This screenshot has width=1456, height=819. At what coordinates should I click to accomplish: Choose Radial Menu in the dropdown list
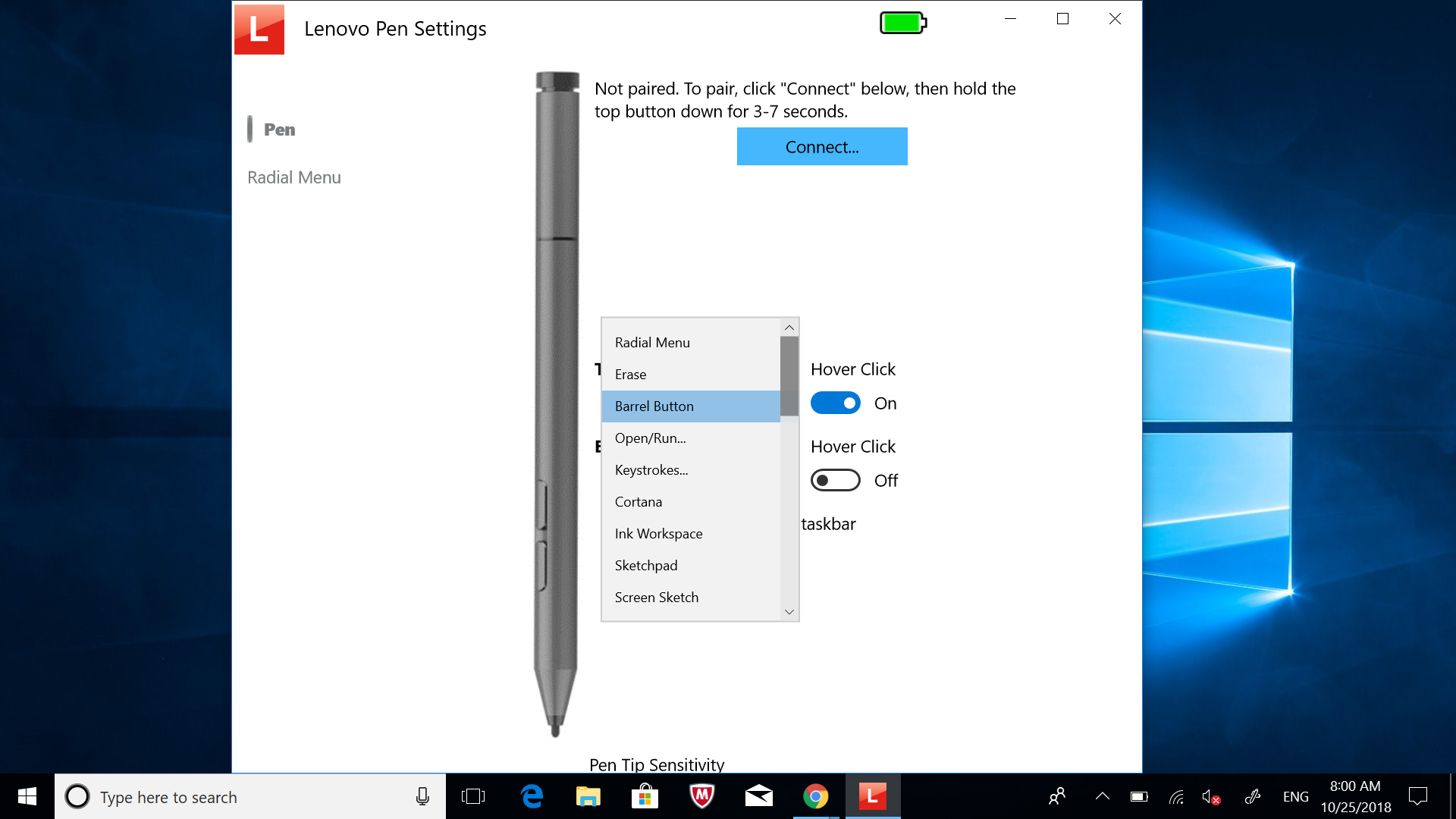pos(691,343)
